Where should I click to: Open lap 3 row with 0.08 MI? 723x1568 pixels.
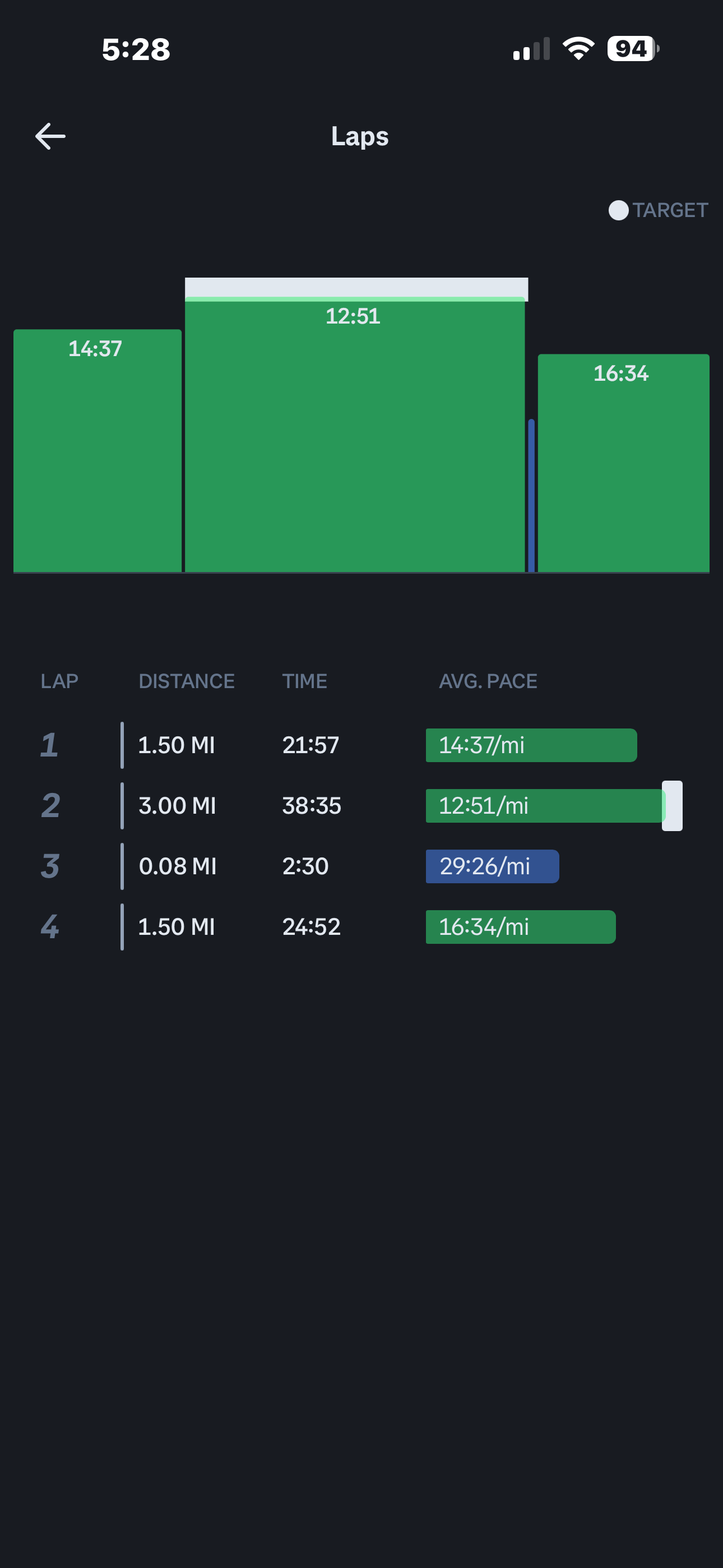[361, 866]
